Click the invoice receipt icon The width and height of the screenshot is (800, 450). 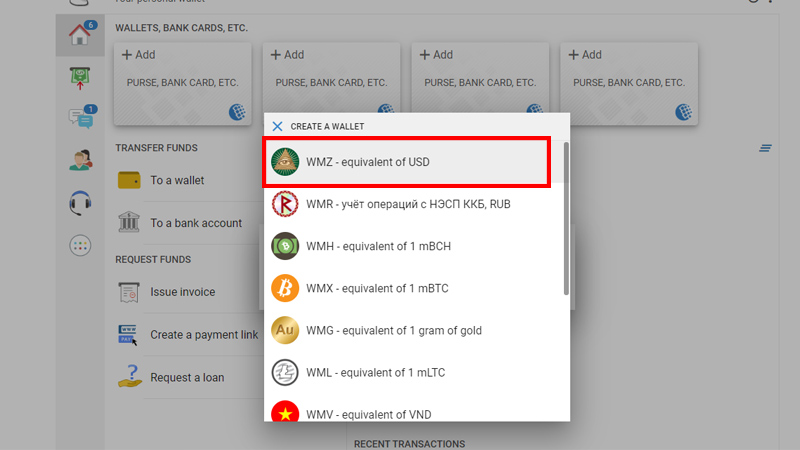[x=129, y=292]
